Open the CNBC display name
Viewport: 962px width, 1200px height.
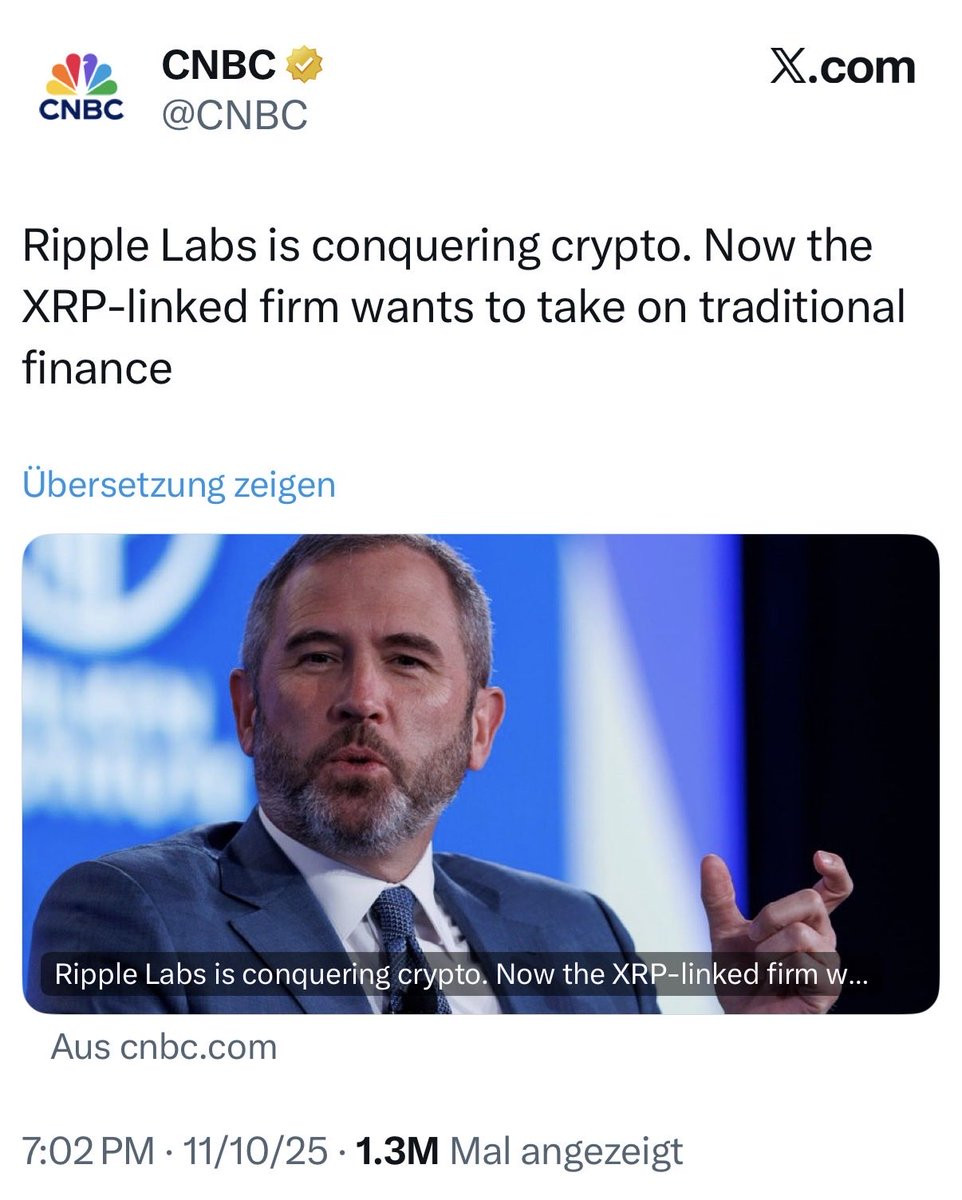219,66
